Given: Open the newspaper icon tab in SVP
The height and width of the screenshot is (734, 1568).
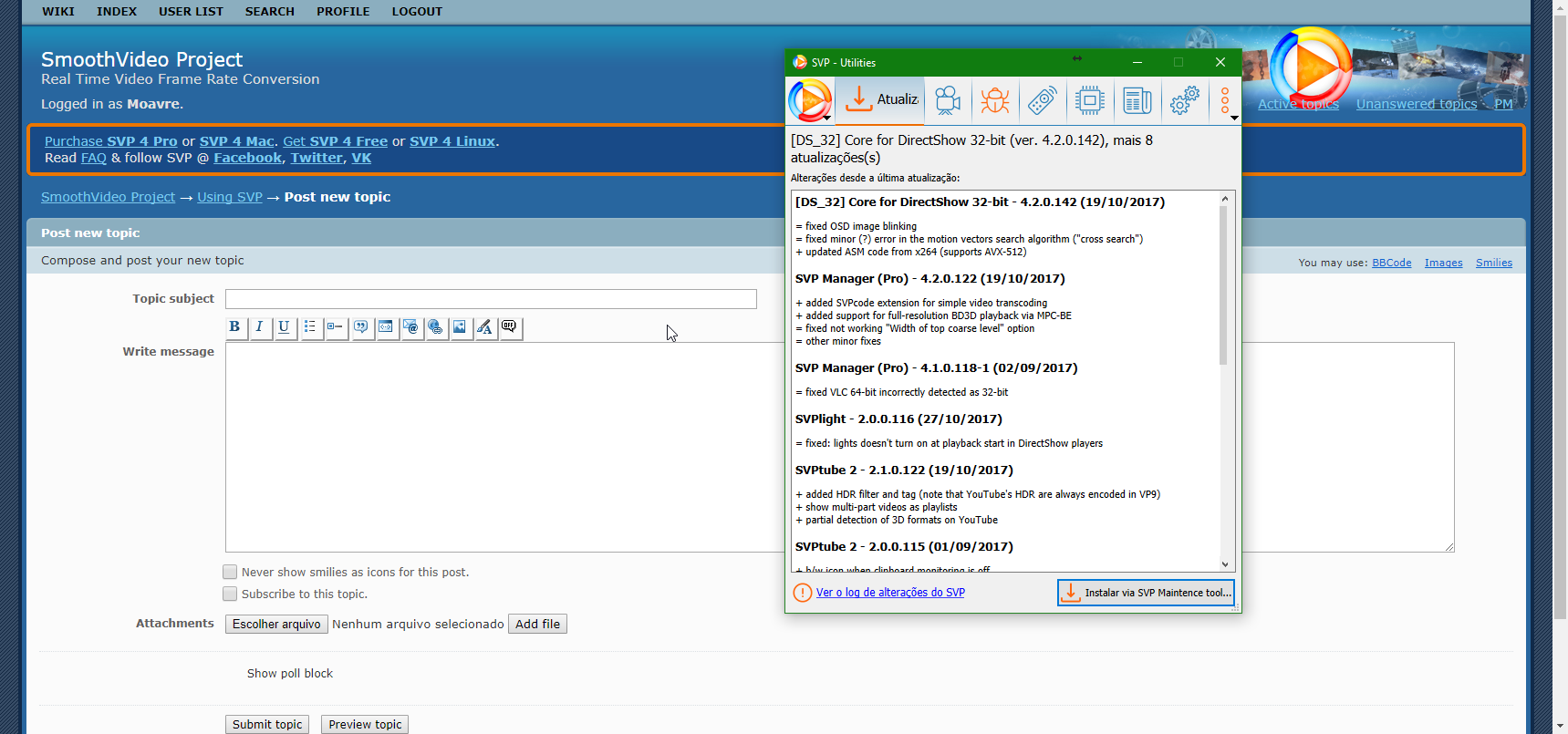Looking at the screenshot, I should [1137, 100].
